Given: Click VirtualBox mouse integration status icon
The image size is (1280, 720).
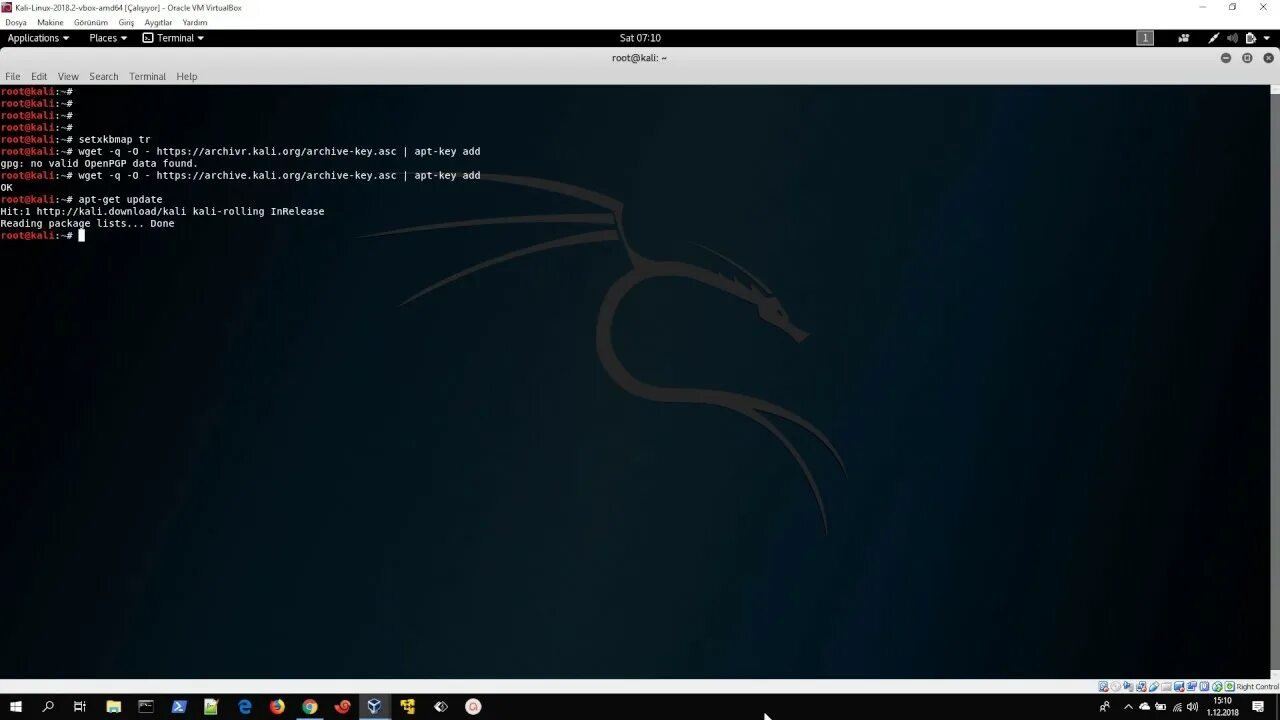Looking at the screenshot, I should (1217, 687).
